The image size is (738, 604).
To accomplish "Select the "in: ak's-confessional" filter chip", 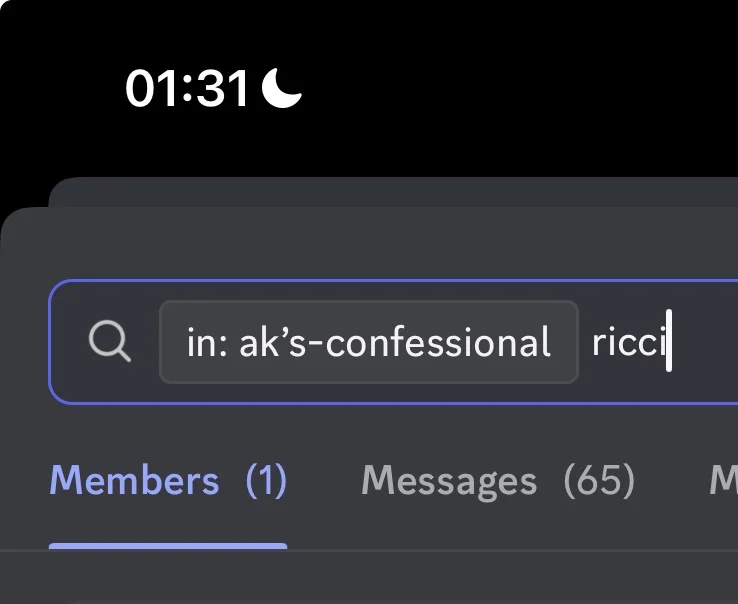I will pyautogui.click(x=369, y=342).
